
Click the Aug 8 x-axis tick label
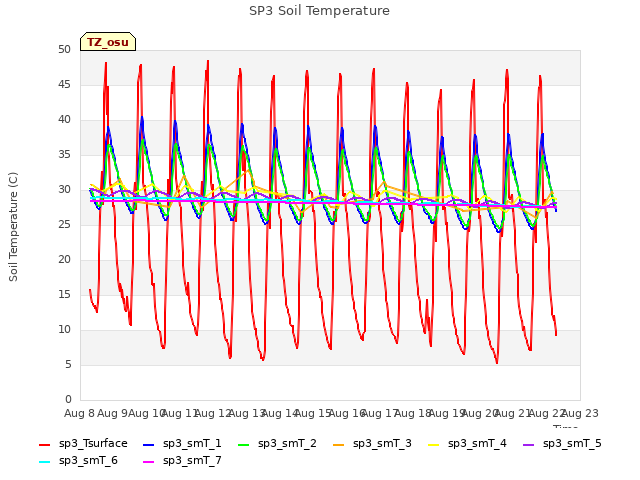[79, 413]
